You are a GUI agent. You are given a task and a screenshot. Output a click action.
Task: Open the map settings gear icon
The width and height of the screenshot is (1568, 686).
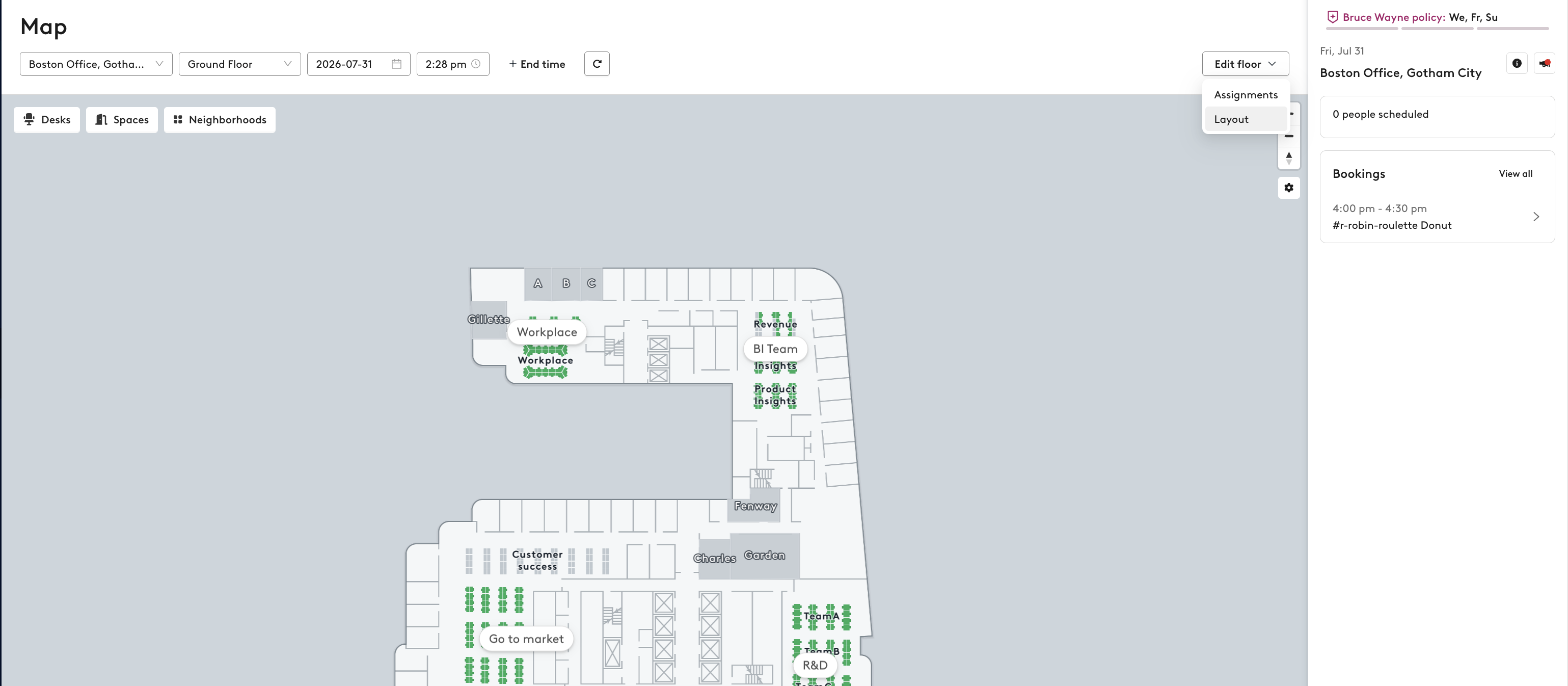[x=1289, y=188]
